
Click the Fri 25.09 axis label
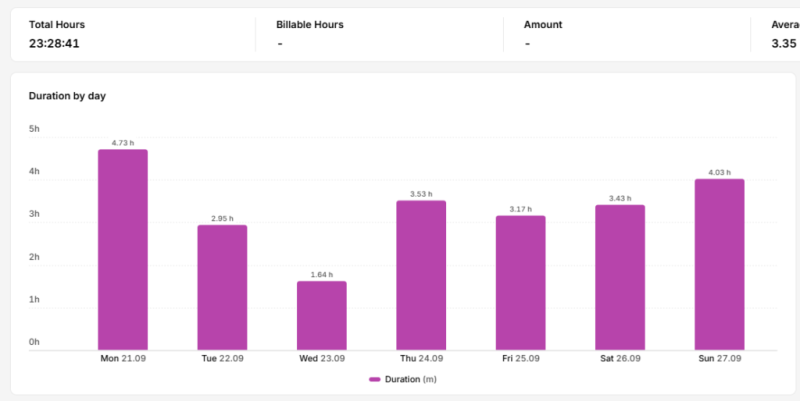[x=521, y=359]
